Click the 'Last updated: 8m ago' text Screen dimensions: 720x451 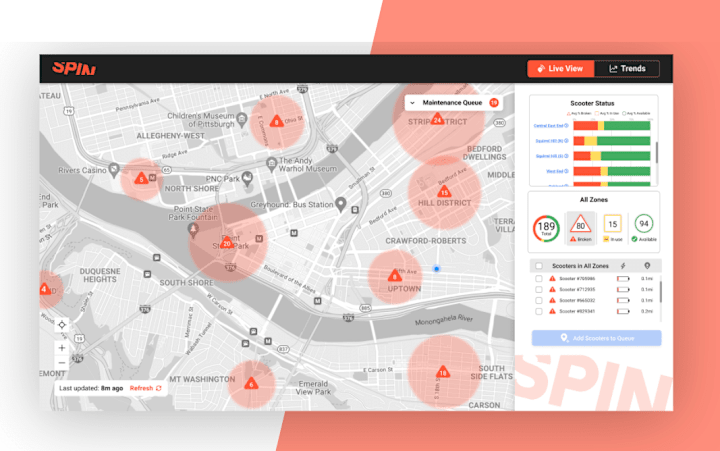point(91,389)
